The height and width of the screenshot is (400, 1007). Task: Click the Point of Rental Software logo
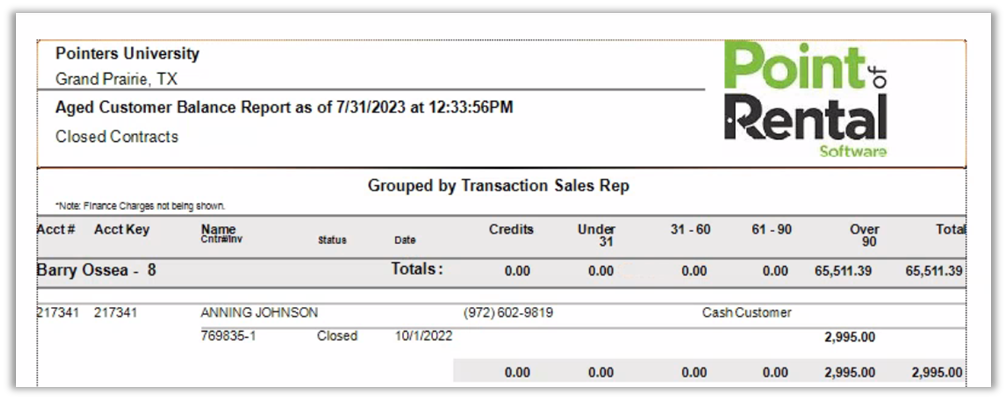805,100
